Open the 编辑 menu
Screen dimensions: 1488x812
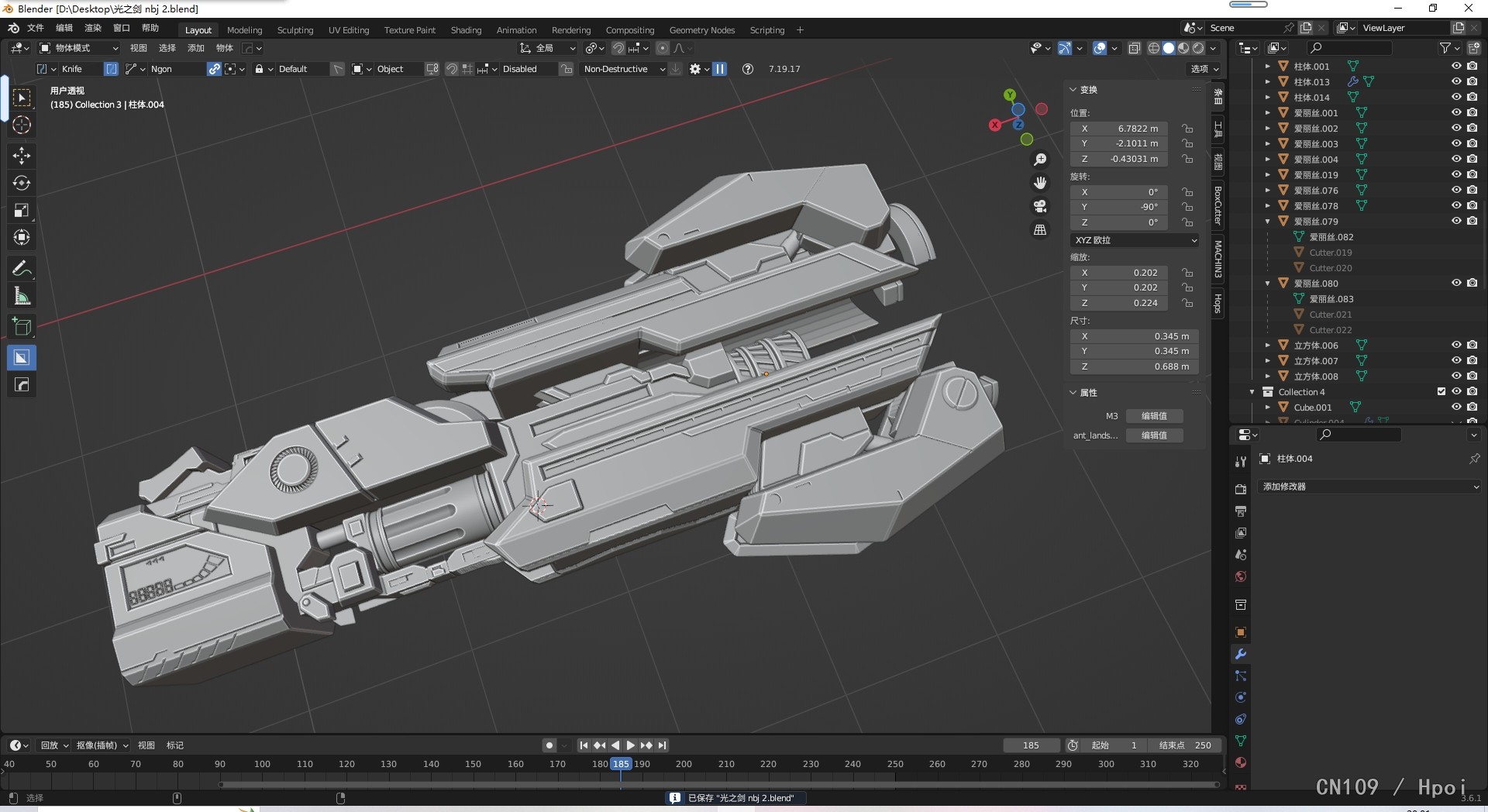(64, 28)
